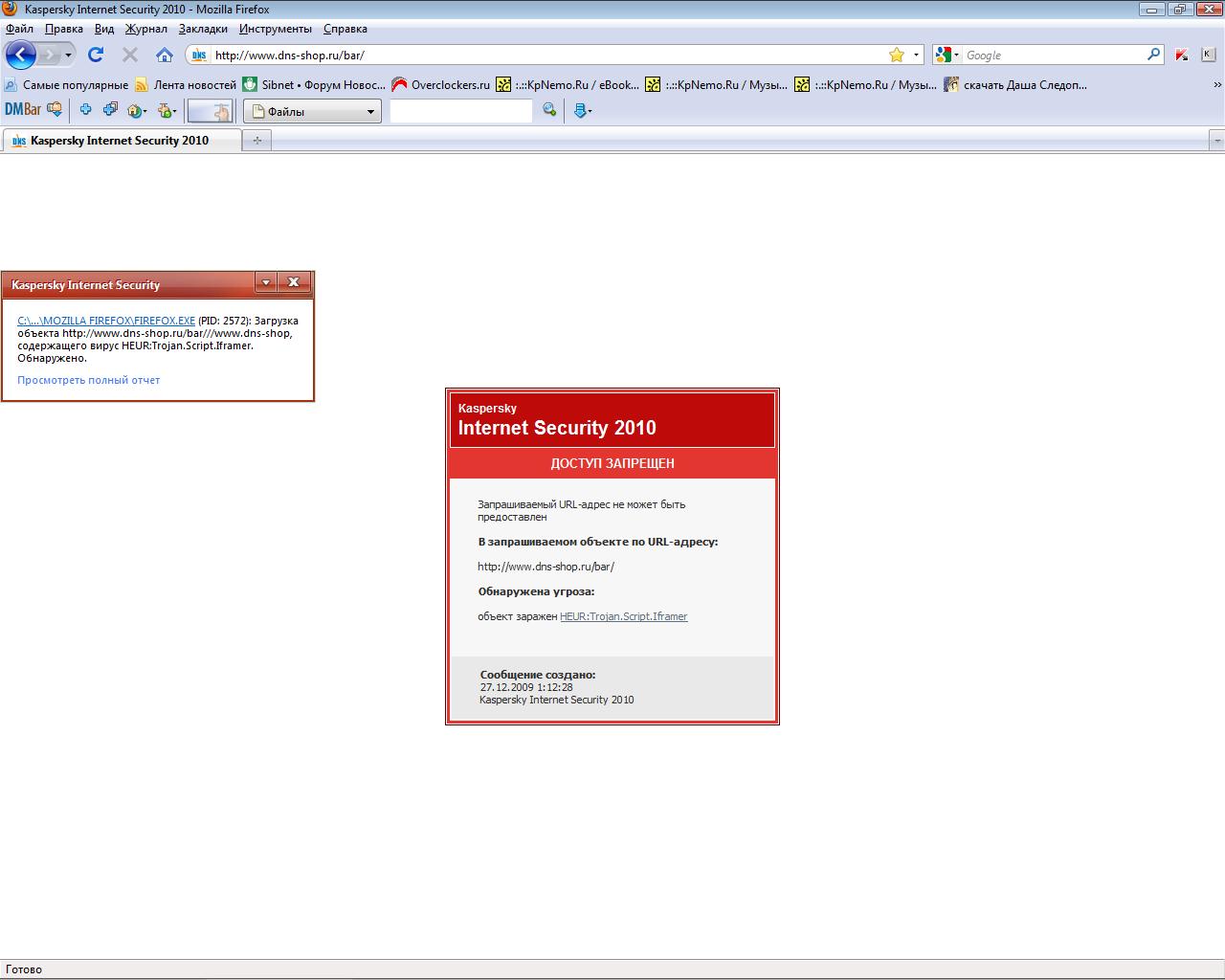Viewport: 1225px width, 980px height.
Task: Click the ДОСТУП ЗАПРЕЩЕН banner text
Action: [612, 463]
